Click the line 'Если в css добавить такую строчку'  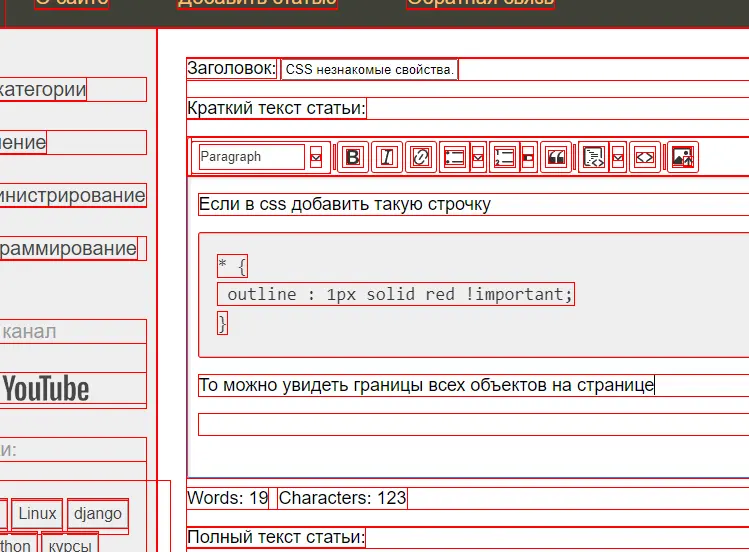pos(344,204)
